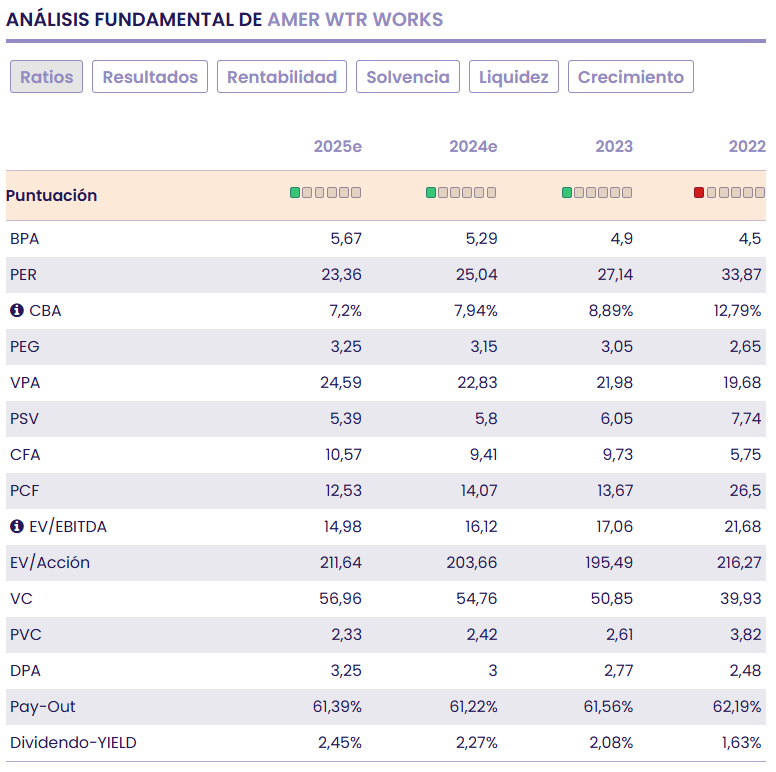The image size is (776, 772).
Task: Click the 2024e score indicator squares
Action: click(x=461, y=192)
